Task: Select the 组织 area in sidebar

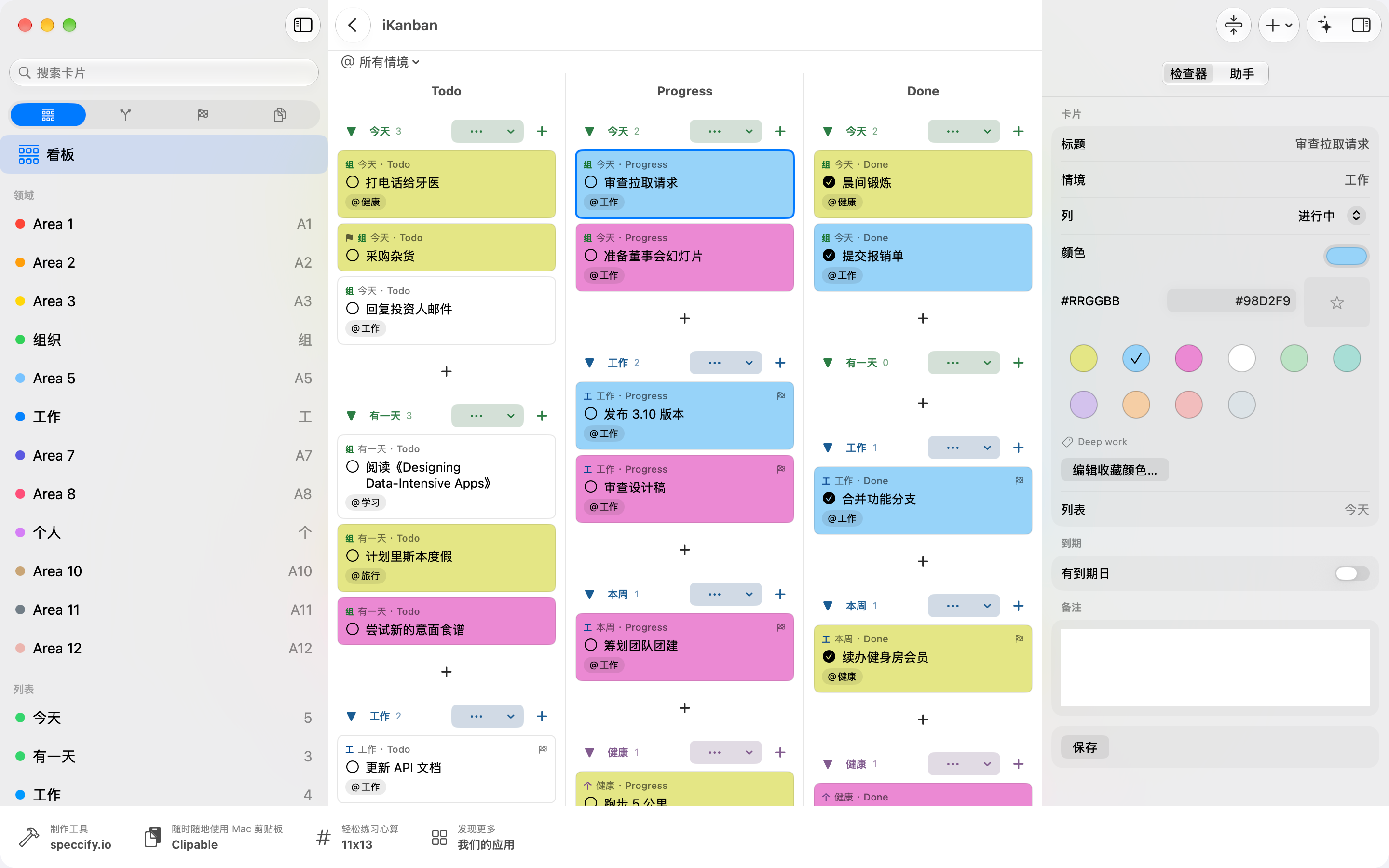Action: 164,339
